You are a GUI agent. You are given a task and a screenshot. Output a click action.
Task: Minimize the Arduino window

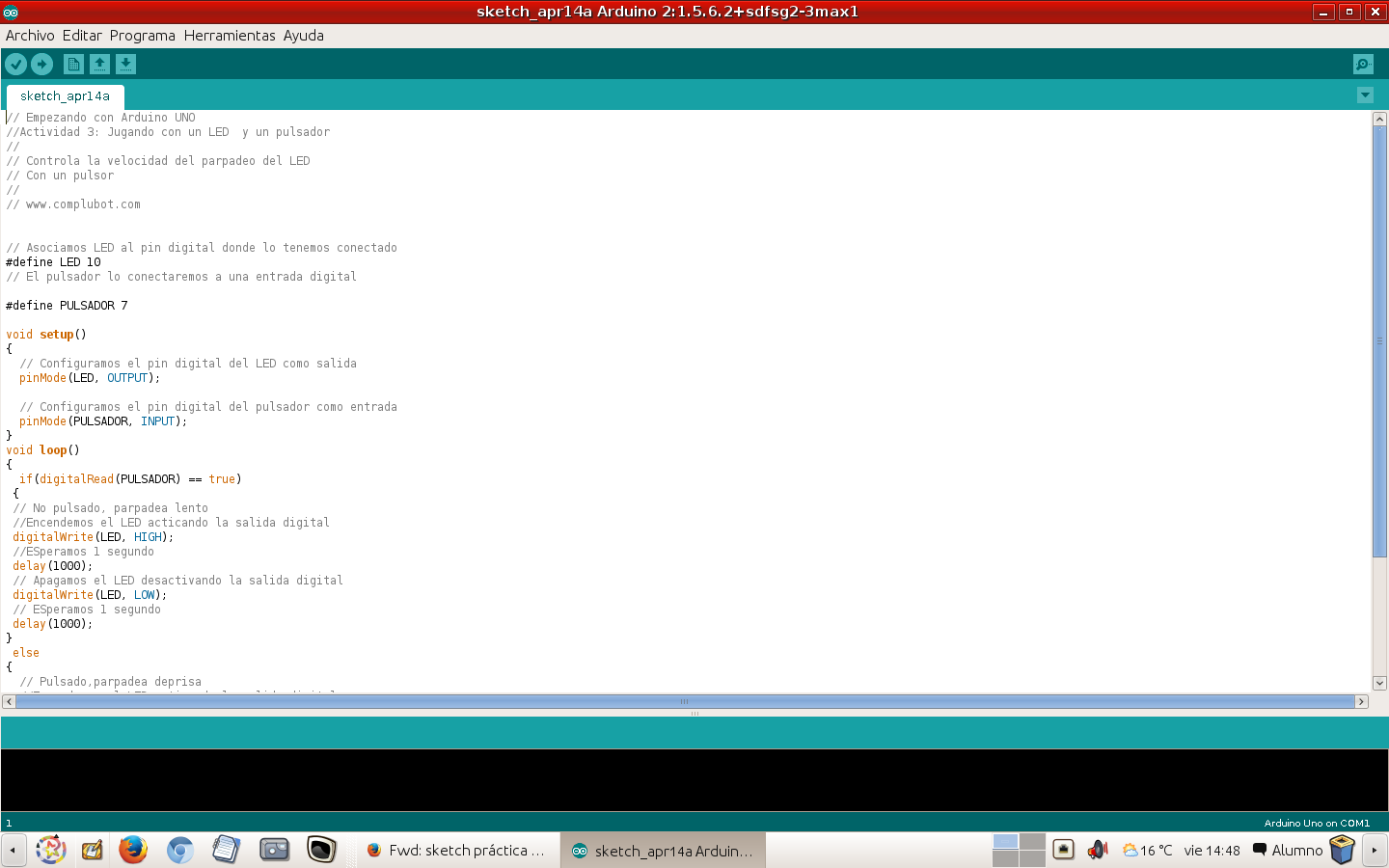click(1324, 12)
